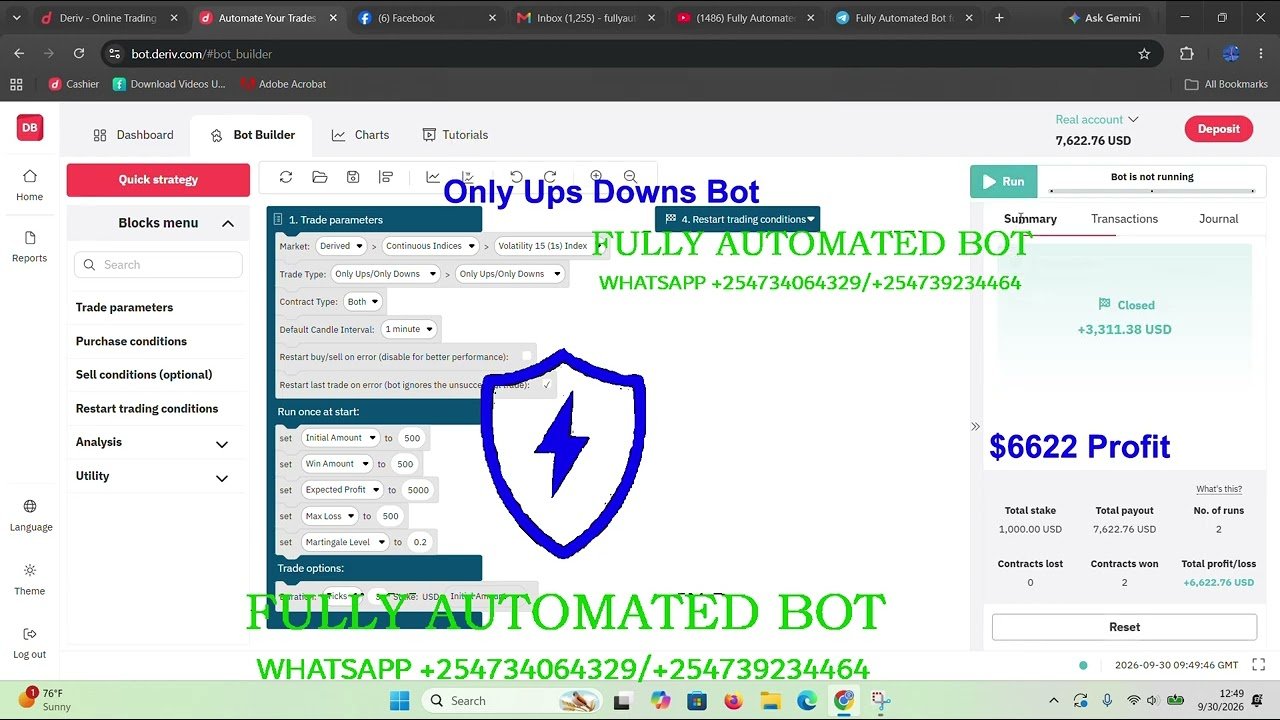The width and height of the screenshot is (1280, 720).
Task: Bookmark page with the star icon
Action: point(1144,54)
